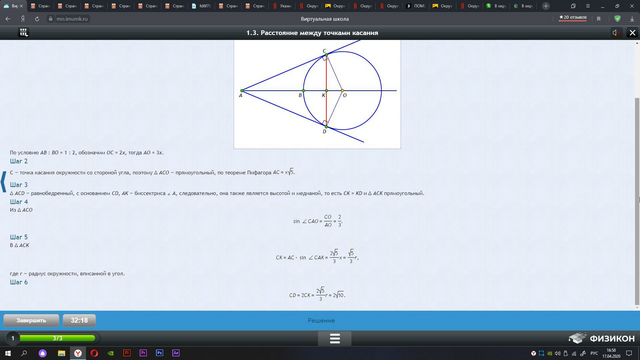Viewport: 640px width, 360px height.
Task: Open Opera from the Windows taskbar
Action: 94,353
